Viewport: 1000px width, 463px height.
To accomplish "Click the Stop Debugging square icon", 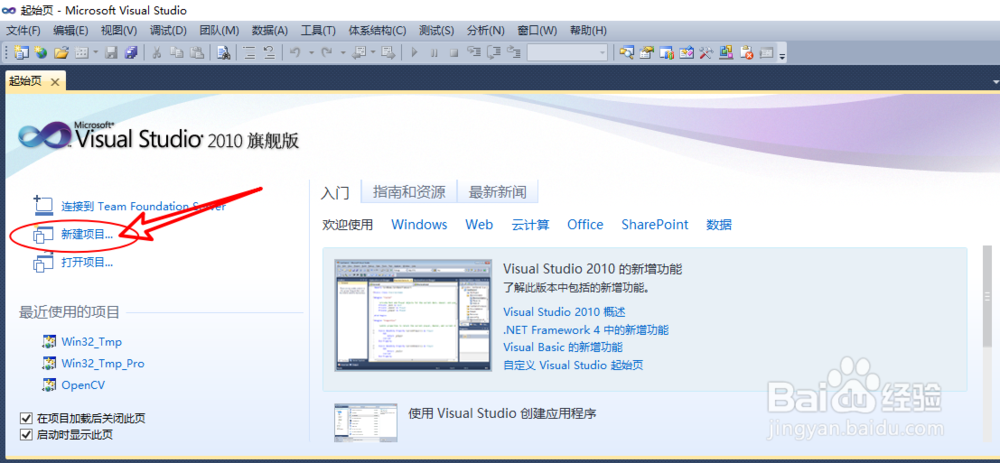I will coord(453,53).
